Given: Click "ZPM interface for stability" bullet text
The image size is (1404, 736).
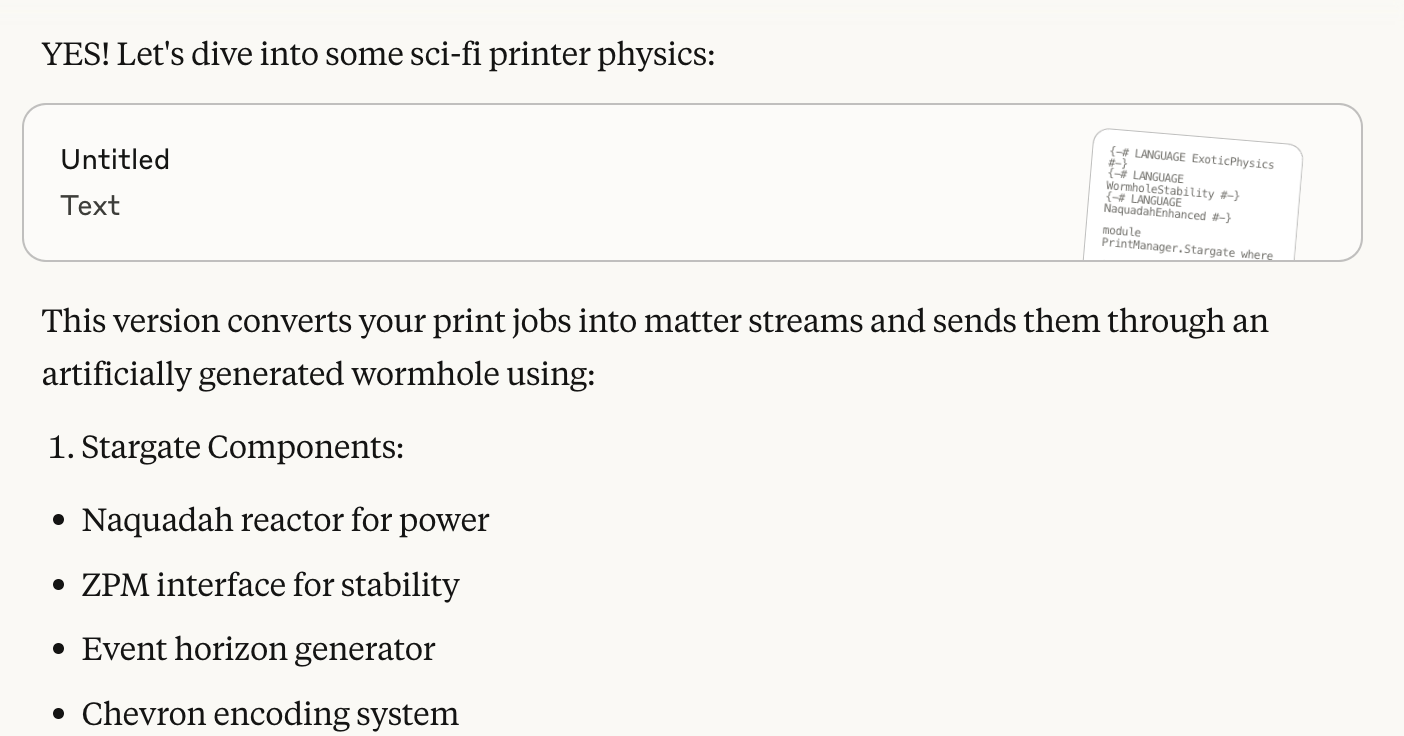Looking at the screenshot, I should click(270, 584).
